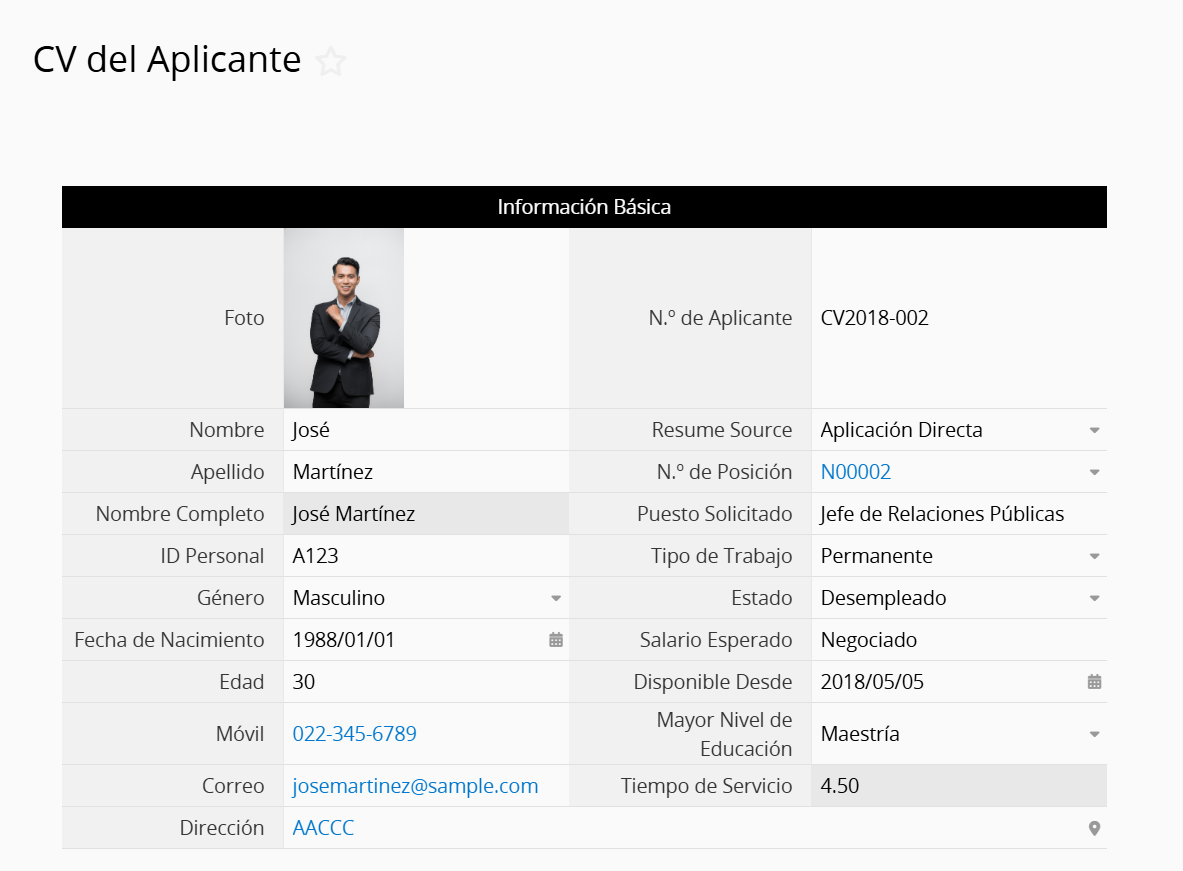Open the Disponible Desde calendar icon

[1094, 682]
